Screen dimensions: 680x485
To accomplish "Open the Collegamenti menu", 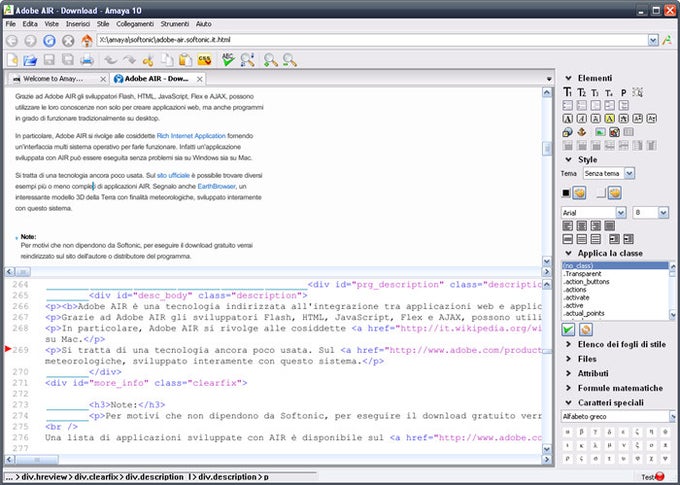I will pos(135,24).
